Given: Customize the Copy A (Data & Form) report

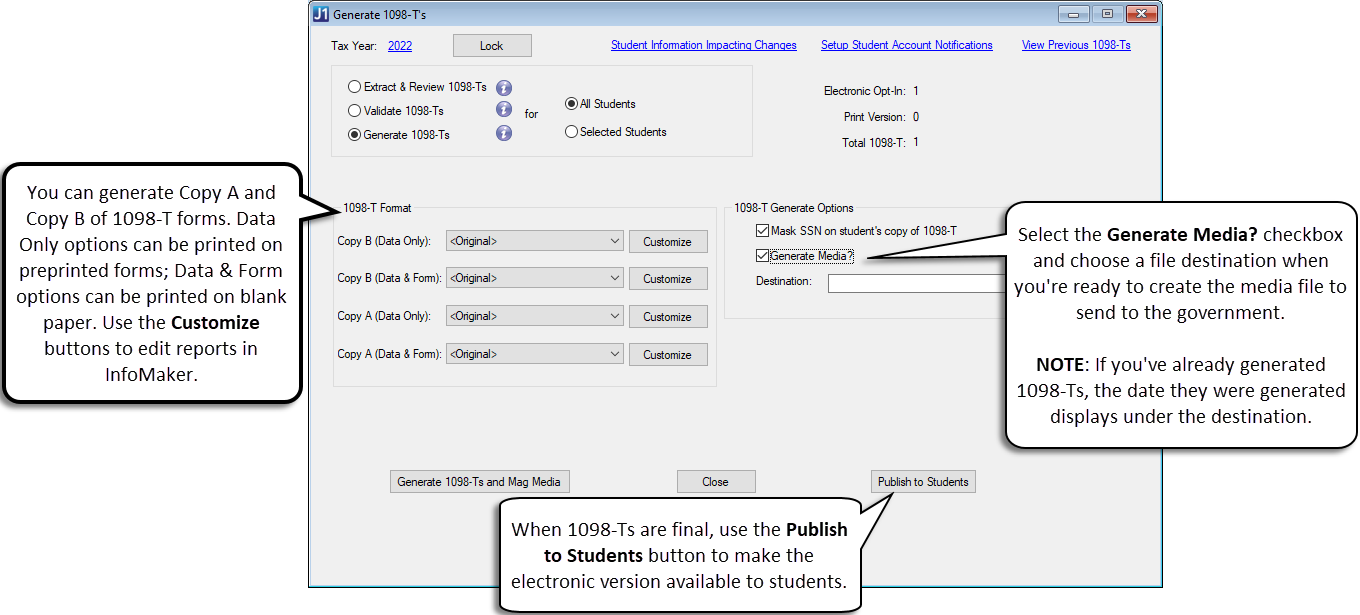Looking at the screenshot, I should (667, 355).
